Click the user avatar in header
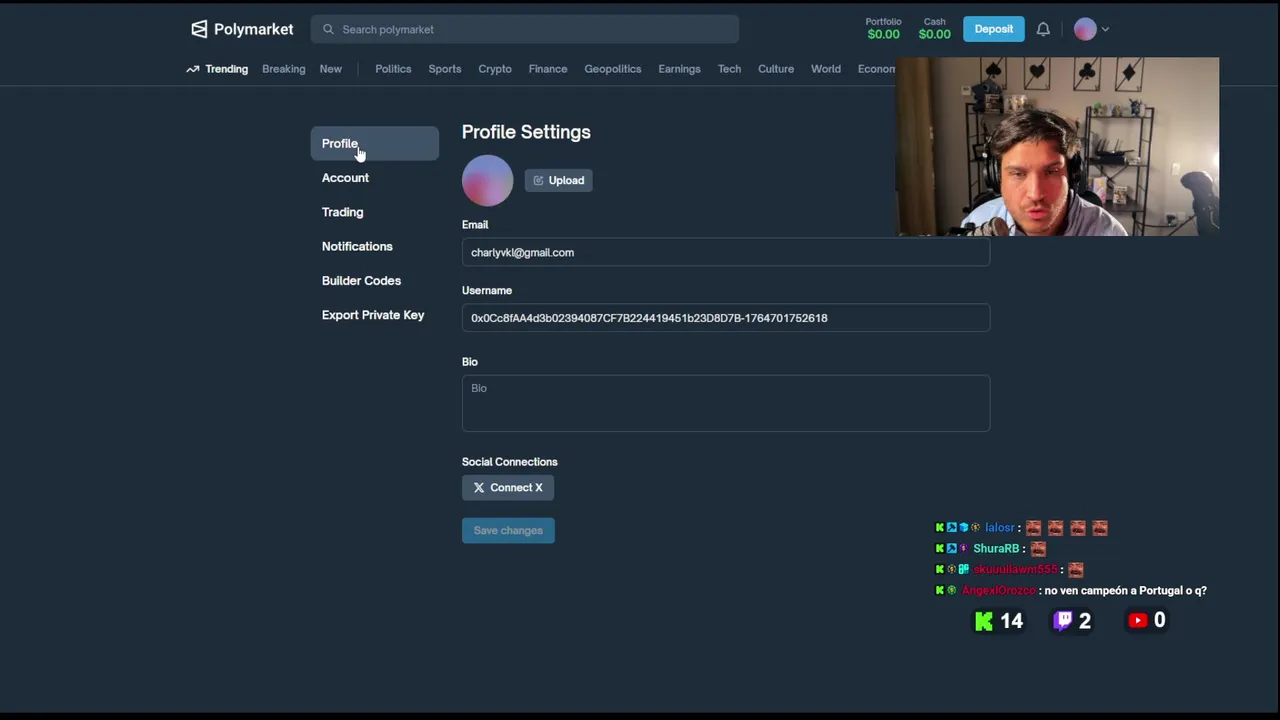Image resolution: width=1280 pixels, height=720 pixels. tap(1085, 29)
